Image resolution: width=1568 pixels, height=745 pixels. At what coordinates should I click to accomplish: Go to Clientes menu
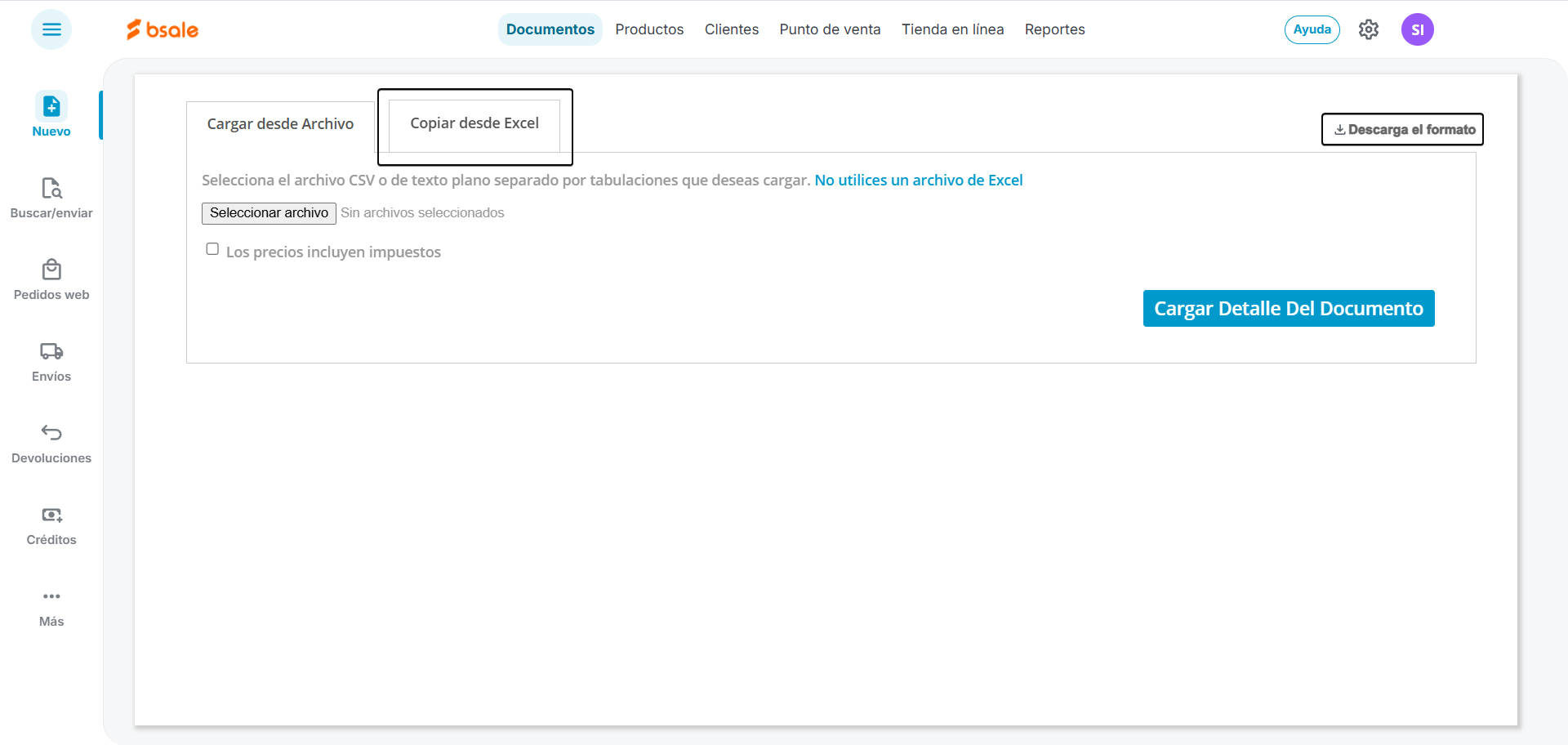pos(732,29)
